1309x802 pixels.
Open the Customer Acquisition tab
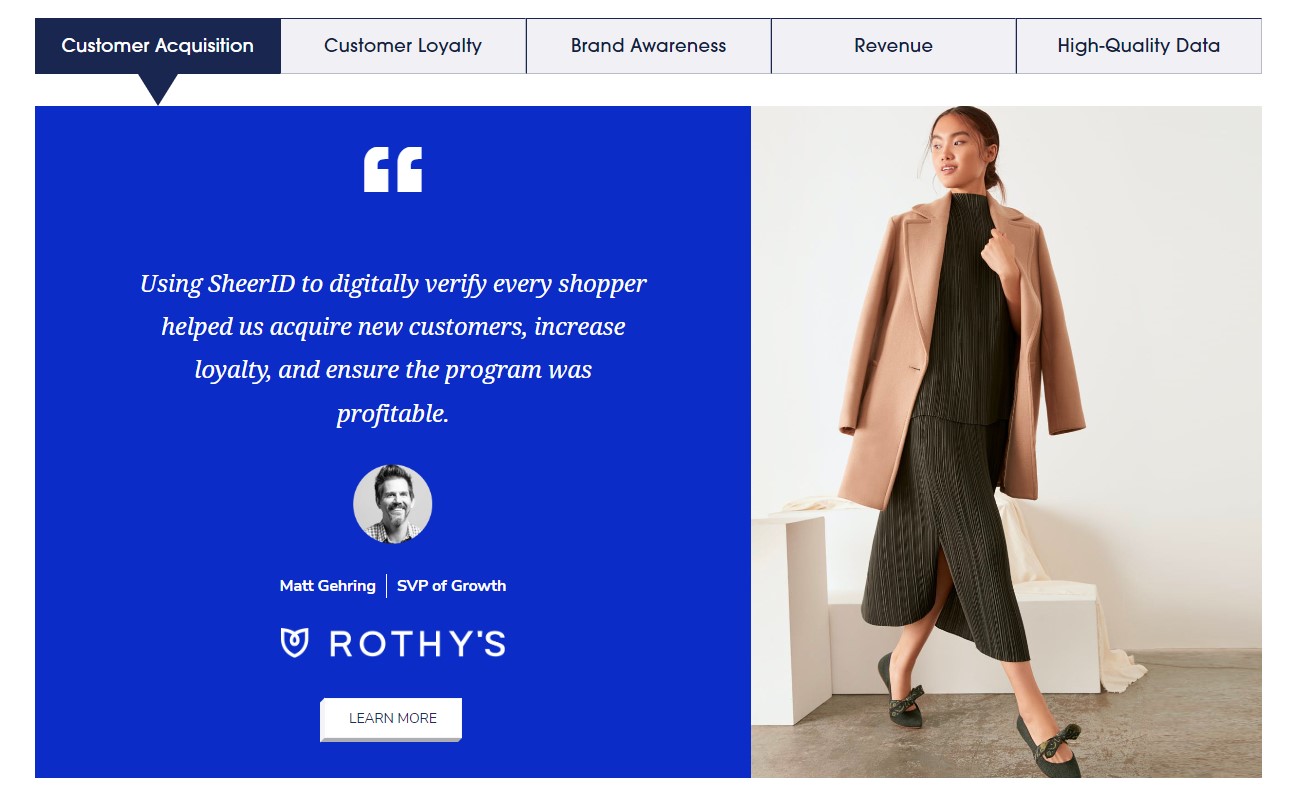point(157,46)
